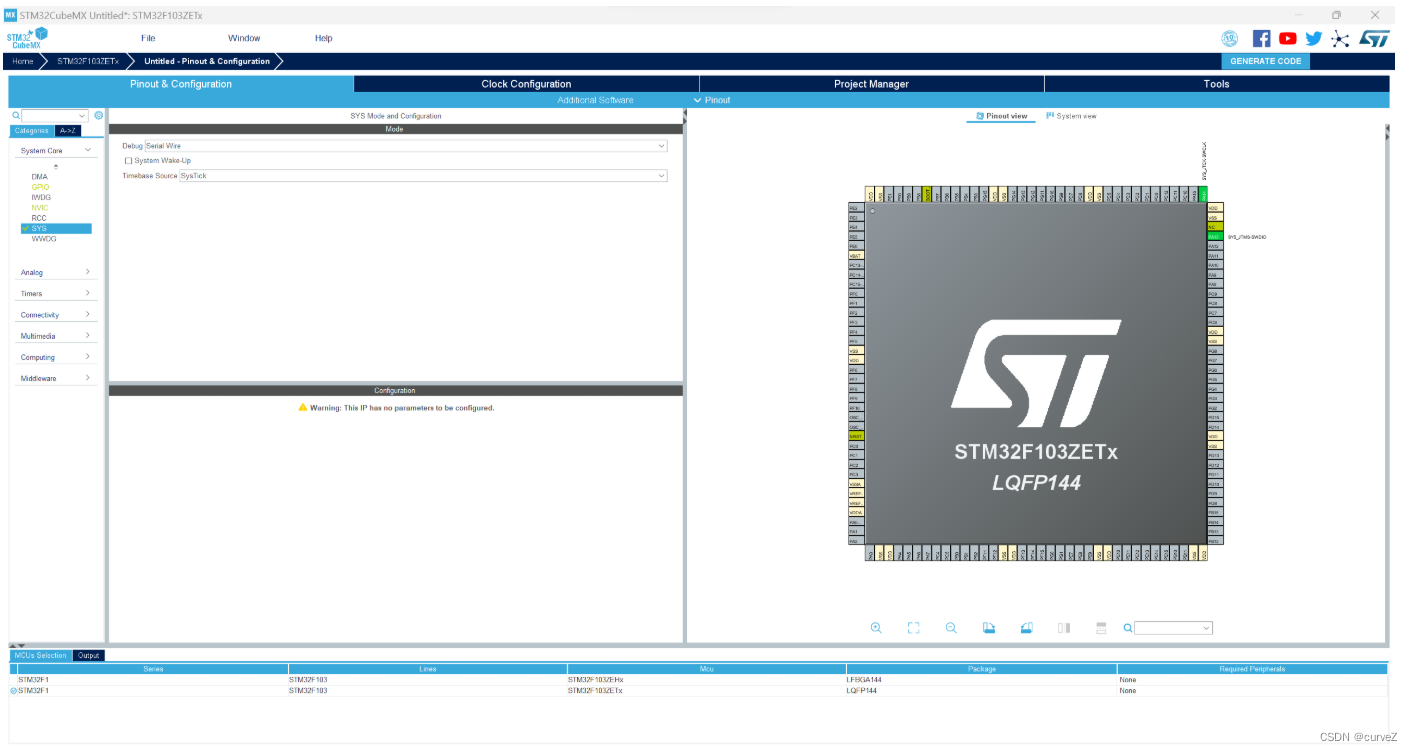Open the ST Facebook page icon
Image resolution: width=1413 pixels, height=751 pixels.
pyautogui.click(x=1262, y=38)
